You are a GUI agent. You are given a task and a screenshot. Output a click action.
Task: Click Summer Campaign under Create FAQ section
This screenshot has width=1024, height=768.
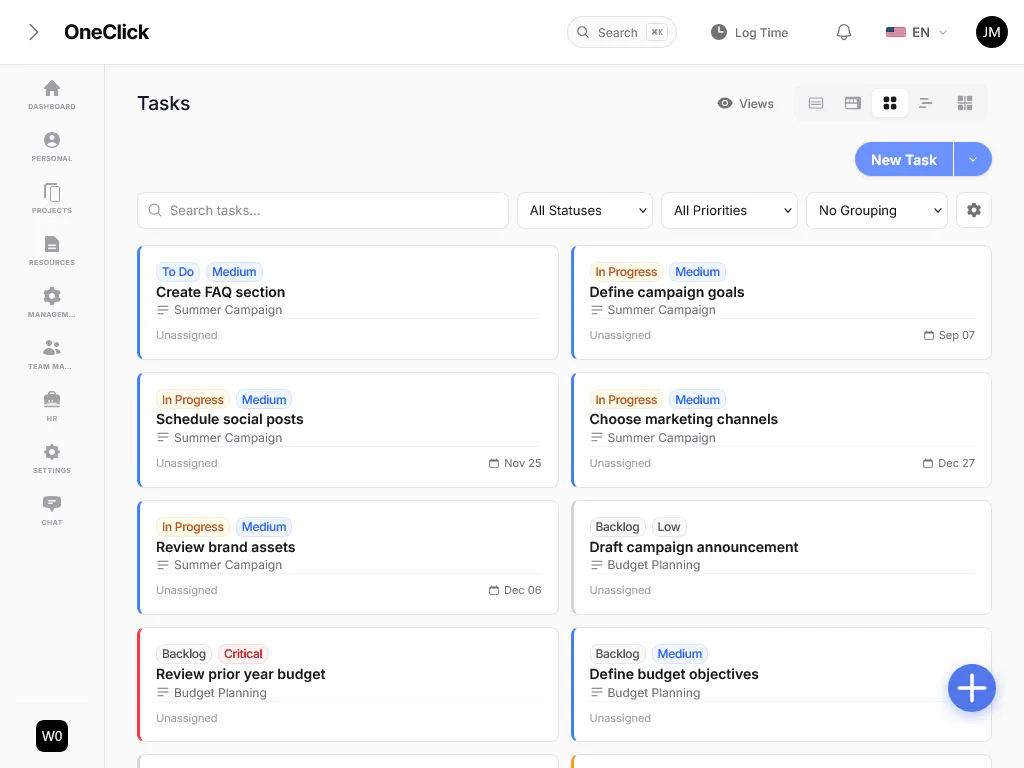click(228, 310)
